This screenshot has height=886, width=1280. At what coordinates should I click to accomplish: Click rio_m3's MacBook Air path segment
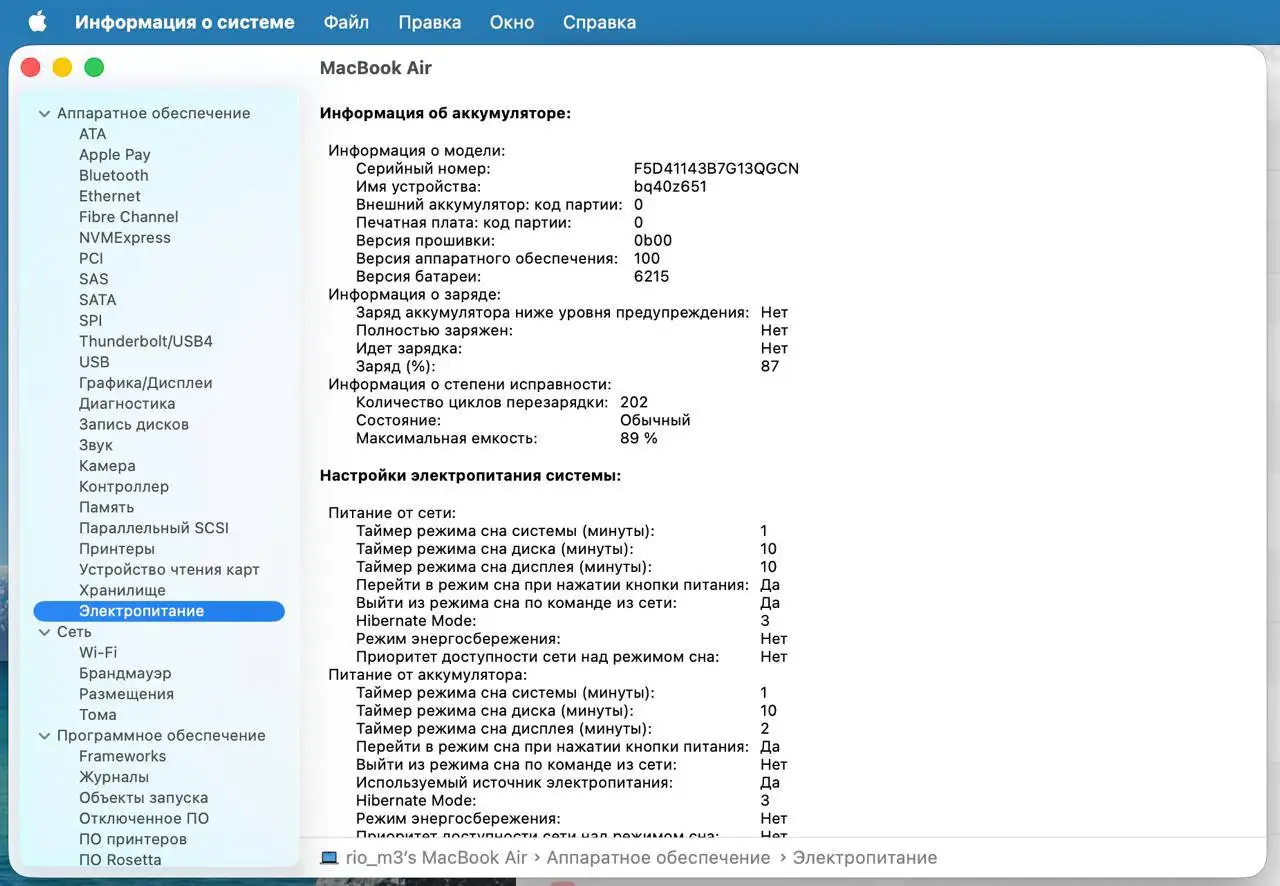coord(437,858)
